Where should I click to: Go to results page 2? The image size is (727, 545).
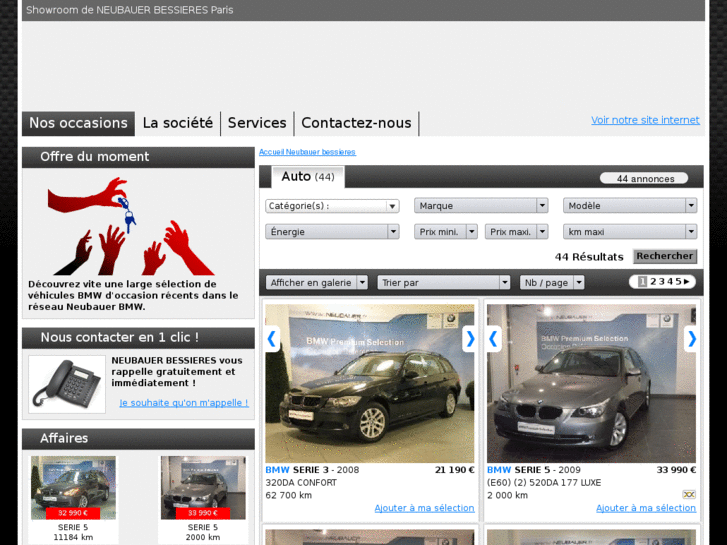tap(653, 282)
